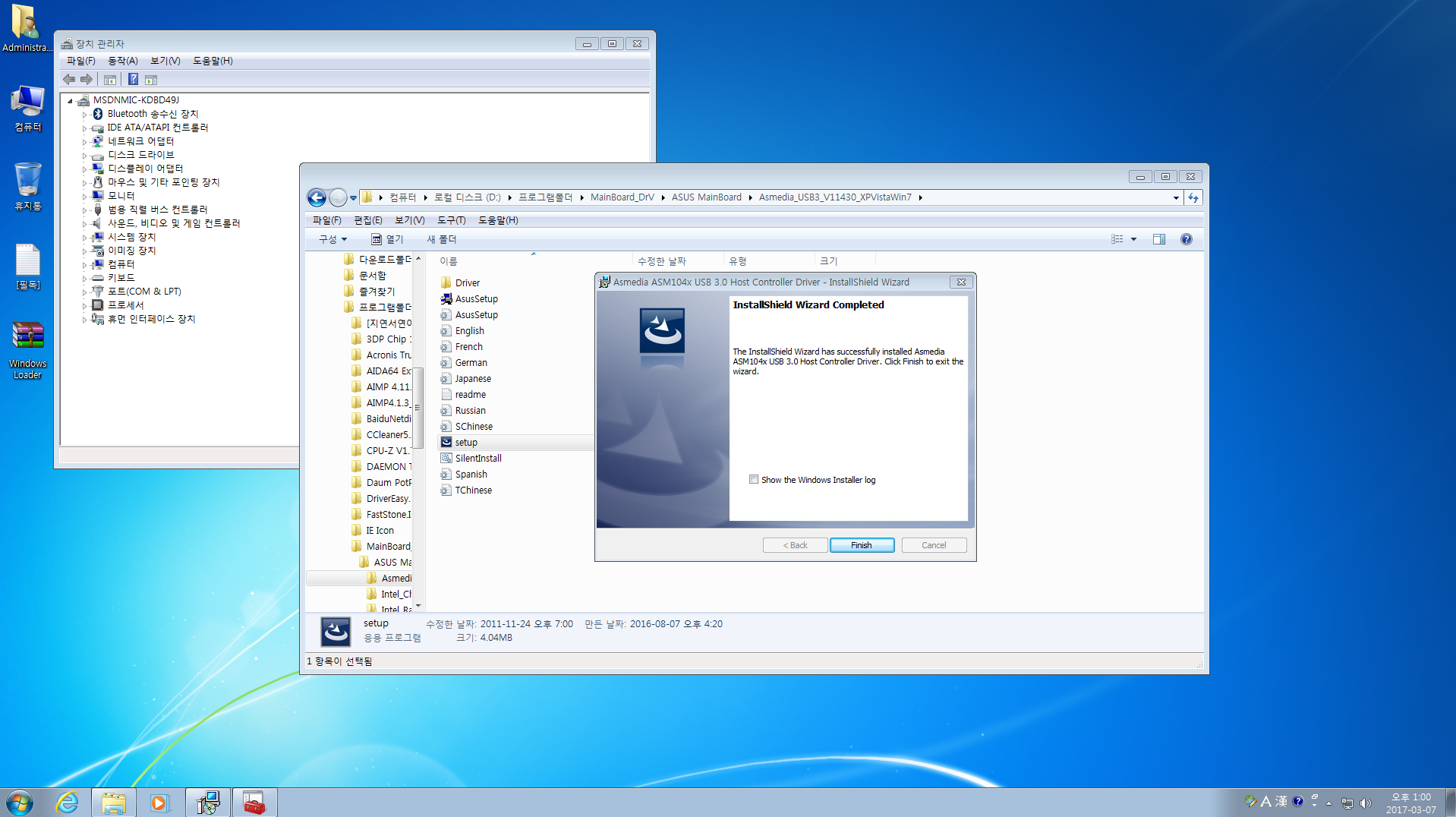Screen dimensions: 1456x817
Task: Click the refresh icon beside address bar
Action: pyautogui.click(x=1193, y=197)
